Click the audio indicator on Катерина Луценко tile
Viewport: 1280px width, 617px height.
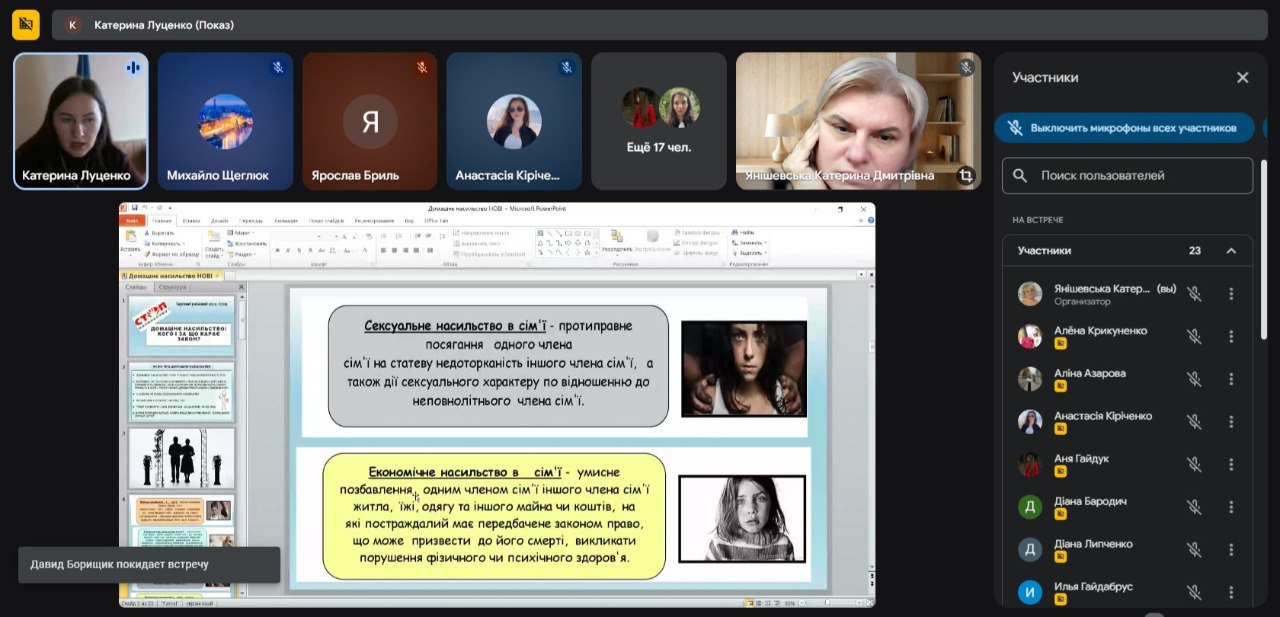(x=132, y=68)
